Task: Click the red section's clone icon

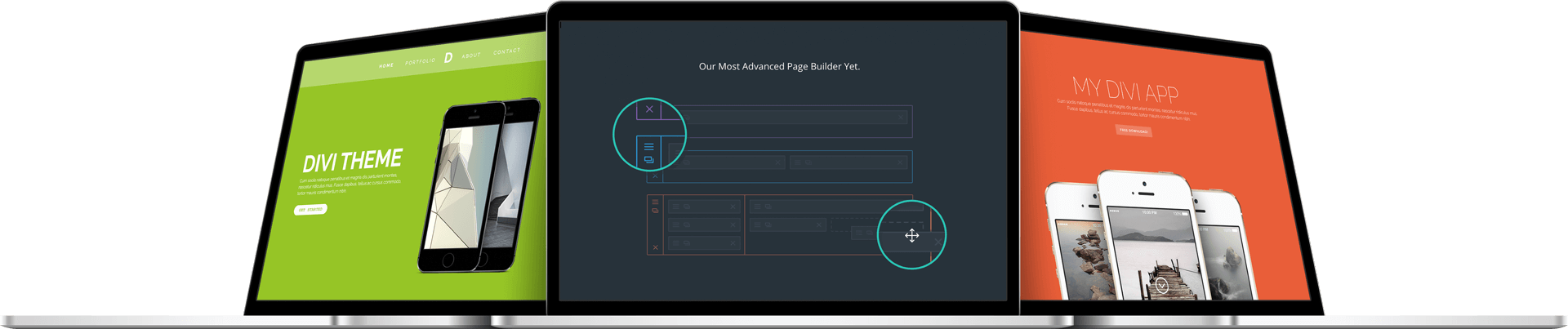Action: click(655, 211)
